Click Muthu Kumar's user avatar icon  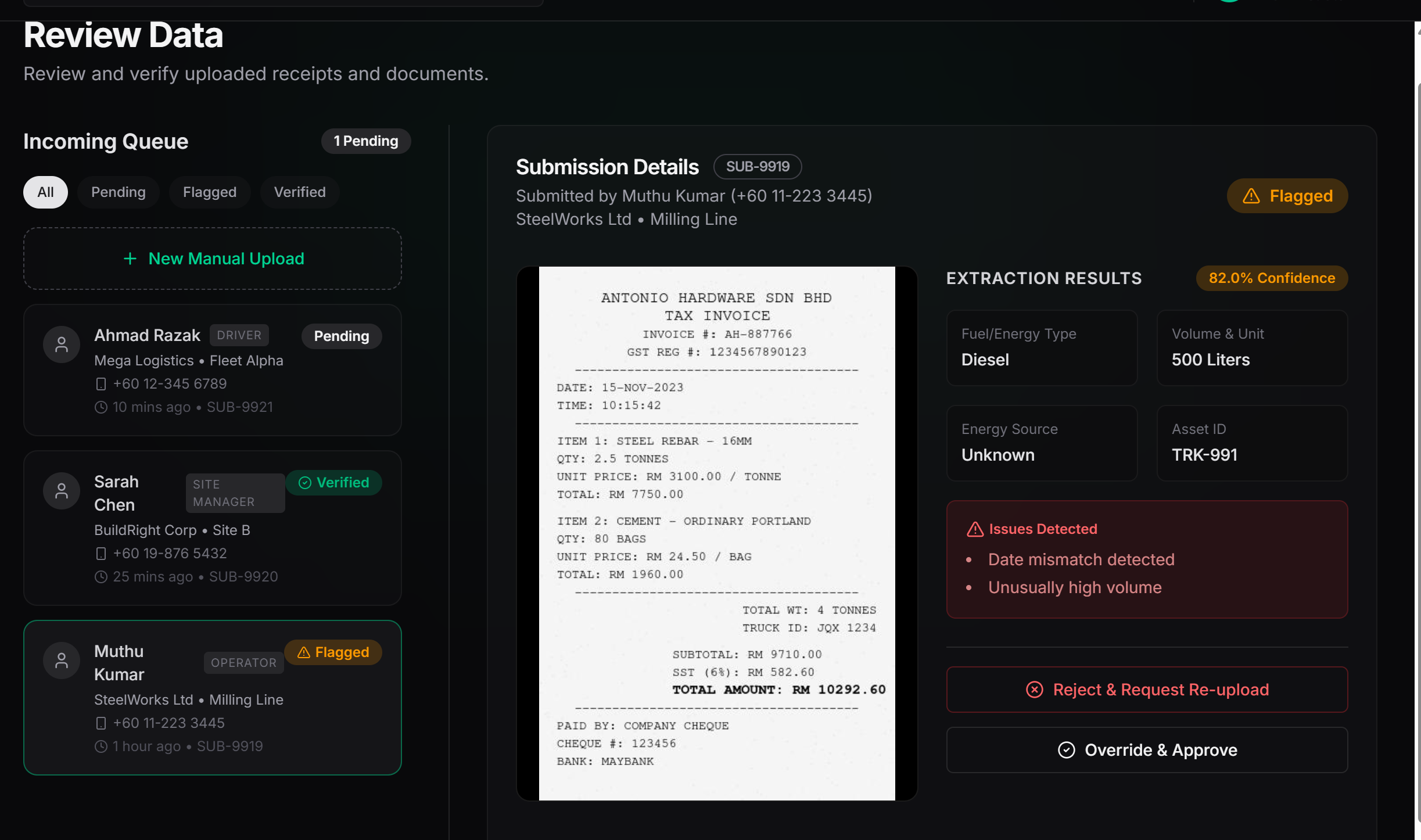click(62, 660)
